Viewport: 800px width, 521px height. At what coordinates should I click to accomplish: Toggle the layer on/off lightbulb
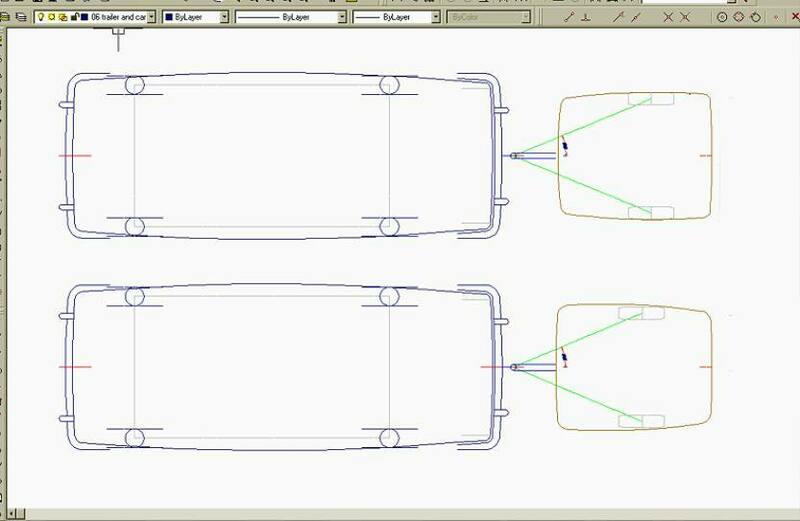click(x=41, y=17)
